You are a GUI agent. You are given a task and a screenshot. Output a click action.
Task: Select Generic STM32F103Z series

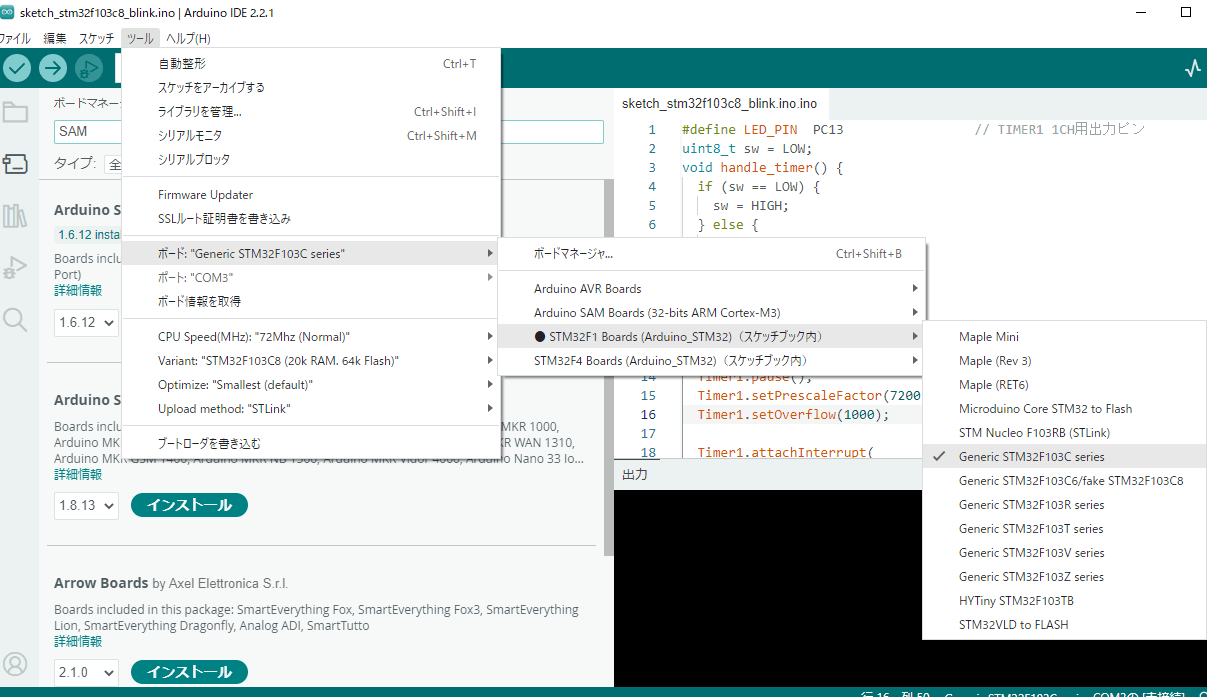coord(1064,577)
